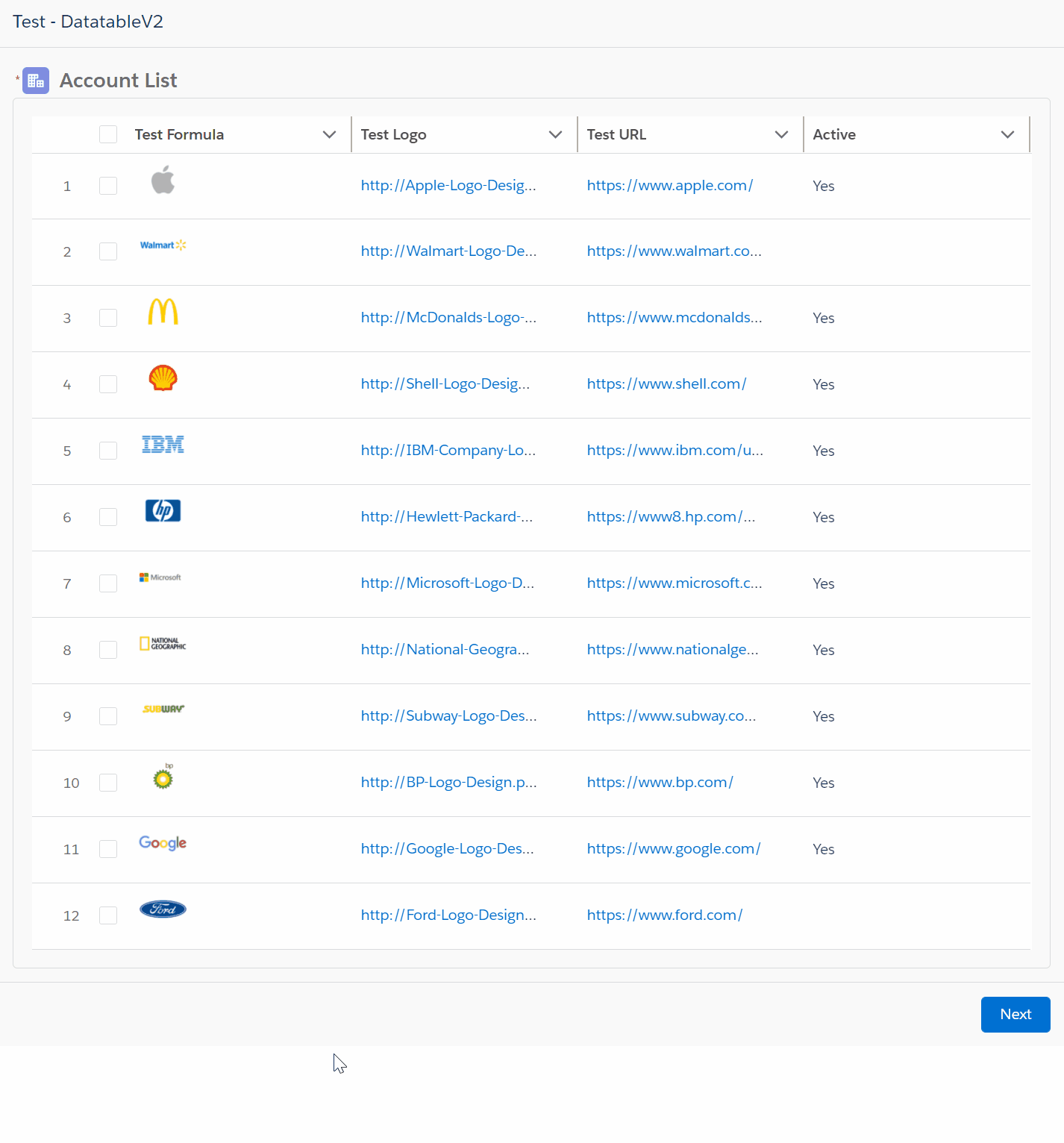Open the Hewlett-Packard logo link
Viewport: 1064px width, 1143px height.
[447, 517]
